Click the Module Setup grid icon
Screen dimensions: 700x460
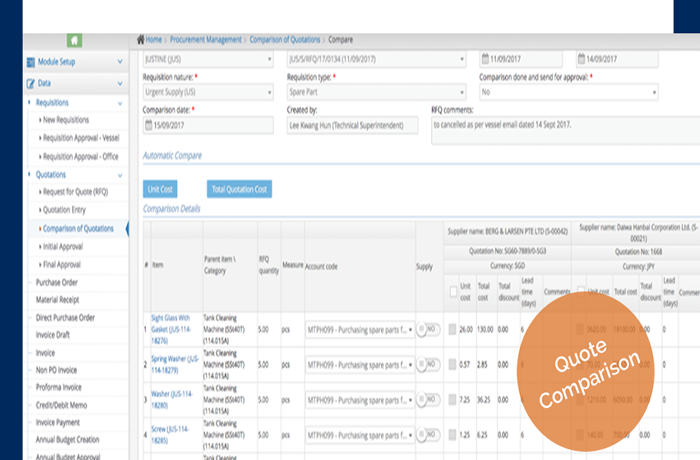pos(30,62)
